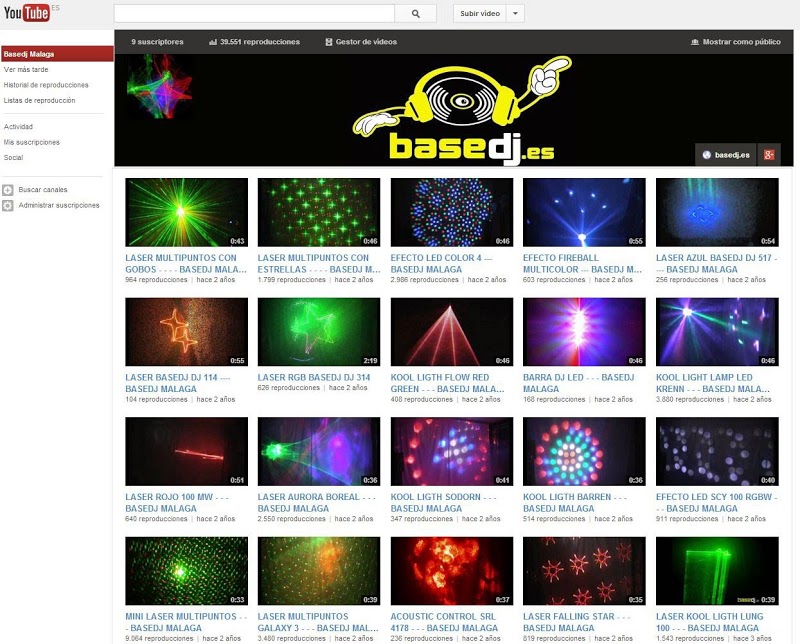Screen dimensions: 800x644
Task: Open Kool Ligth Sodorn thumbnail
Action: [452, 451]
